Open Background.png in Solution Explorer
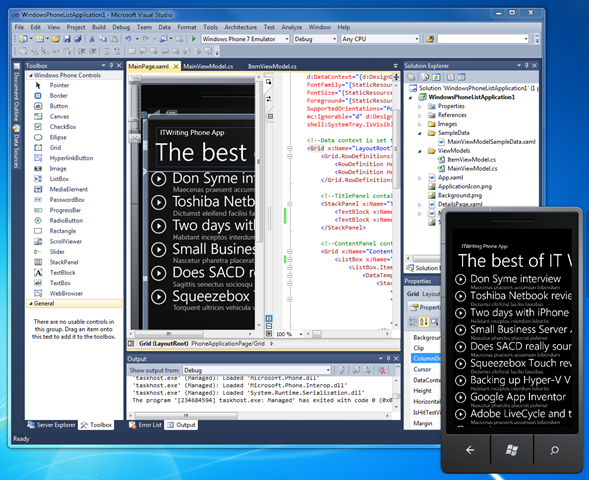Viewport: 589px width, 480px height. (460, 195)
